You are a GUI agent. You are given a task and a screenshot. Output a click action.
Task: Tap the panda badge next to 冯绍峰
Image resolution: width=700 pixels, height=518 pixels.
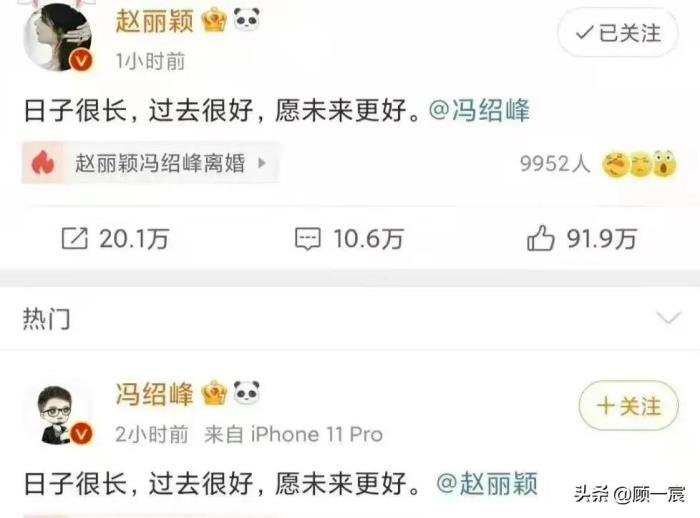click(246, 393)
